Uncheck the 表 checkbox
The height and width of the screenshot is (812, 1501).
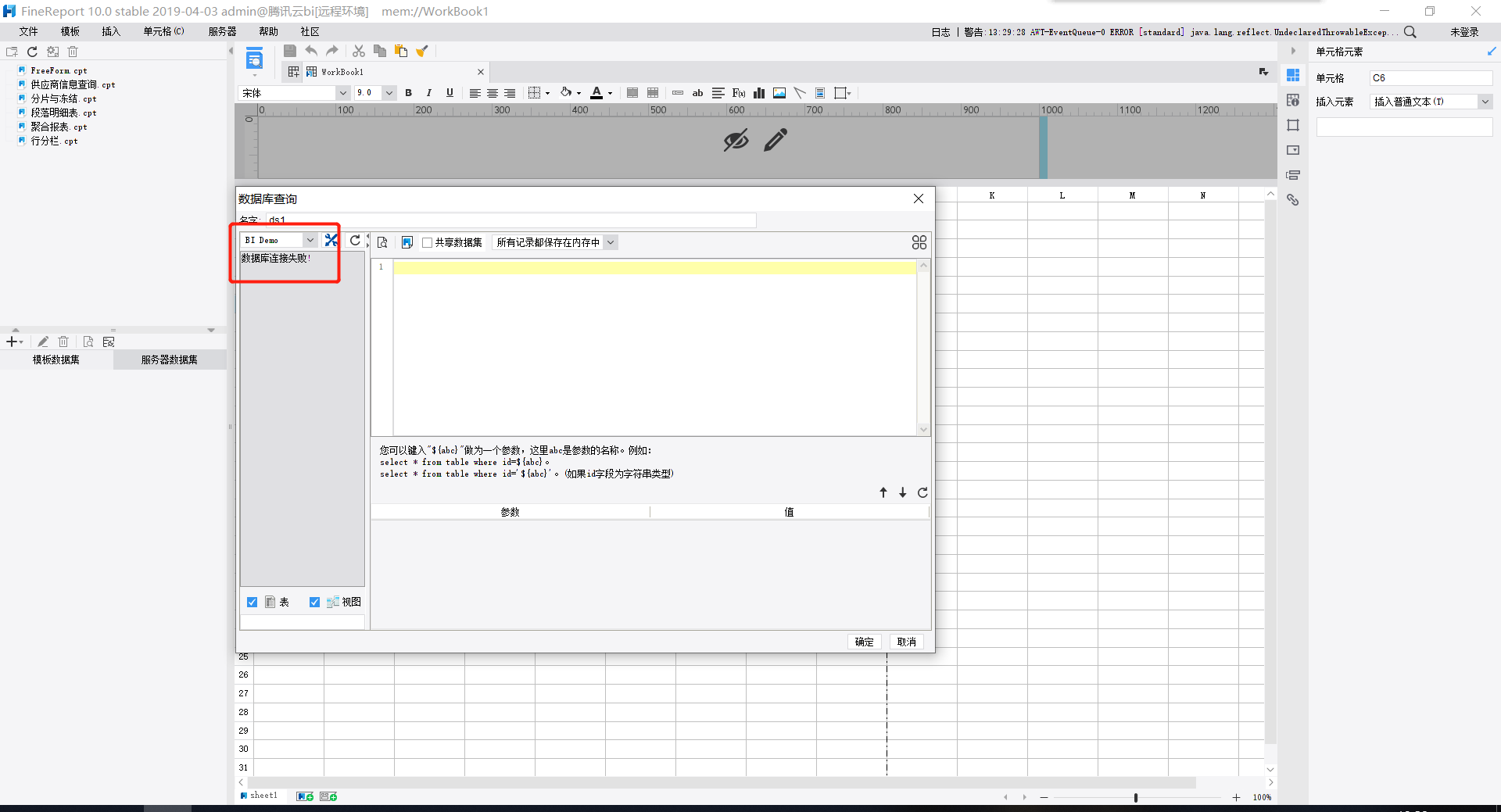pyautogui.click(x=252, y=602)
